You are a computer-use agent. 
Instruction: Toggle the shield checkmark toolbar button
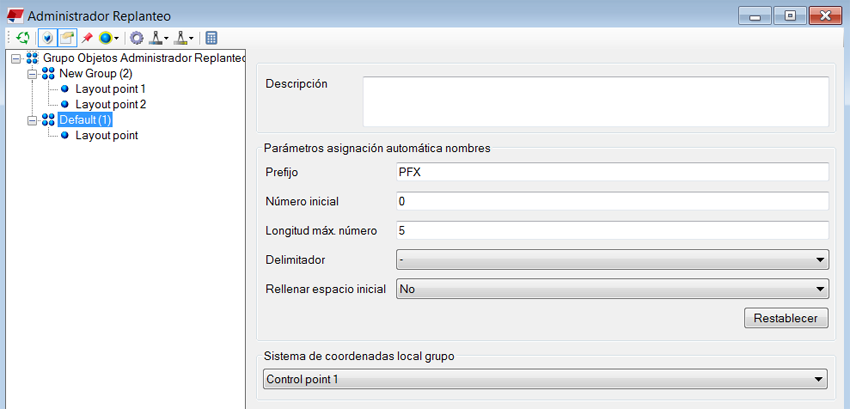coord(48,38)
